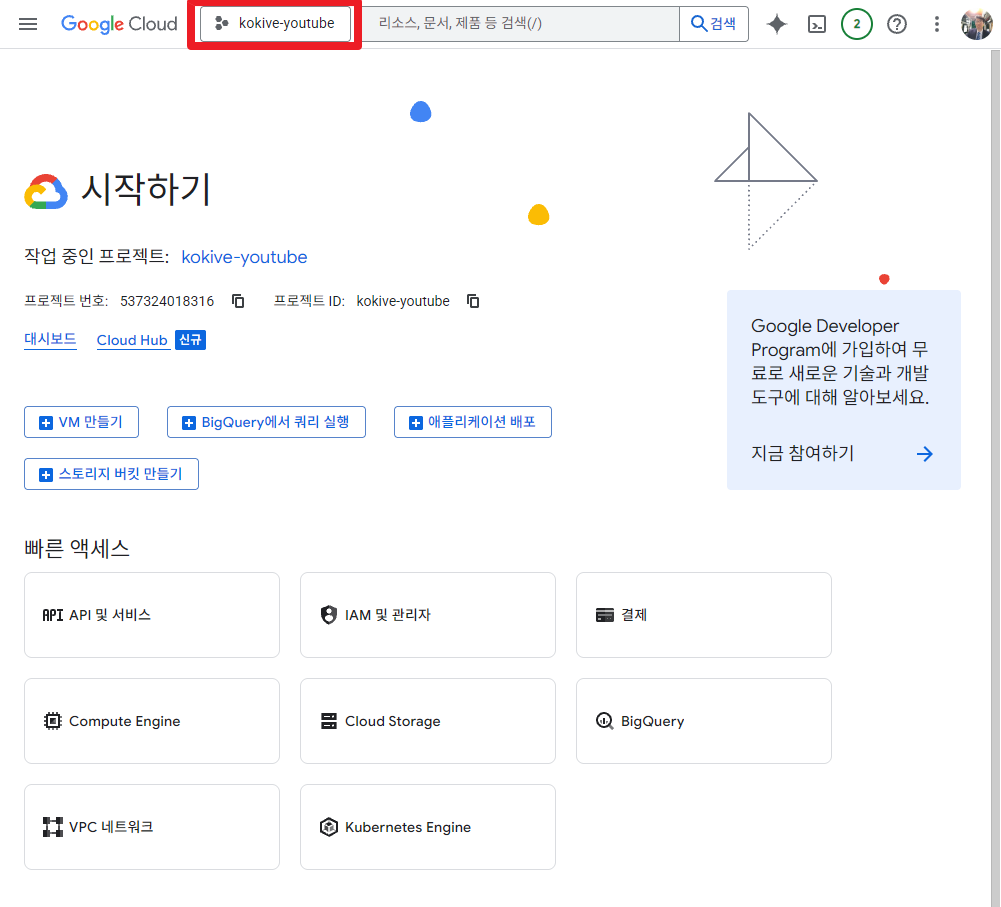Click the VM 만들기 button
This screenshot has height=907, width=1001.
click(x=81, y=421)
